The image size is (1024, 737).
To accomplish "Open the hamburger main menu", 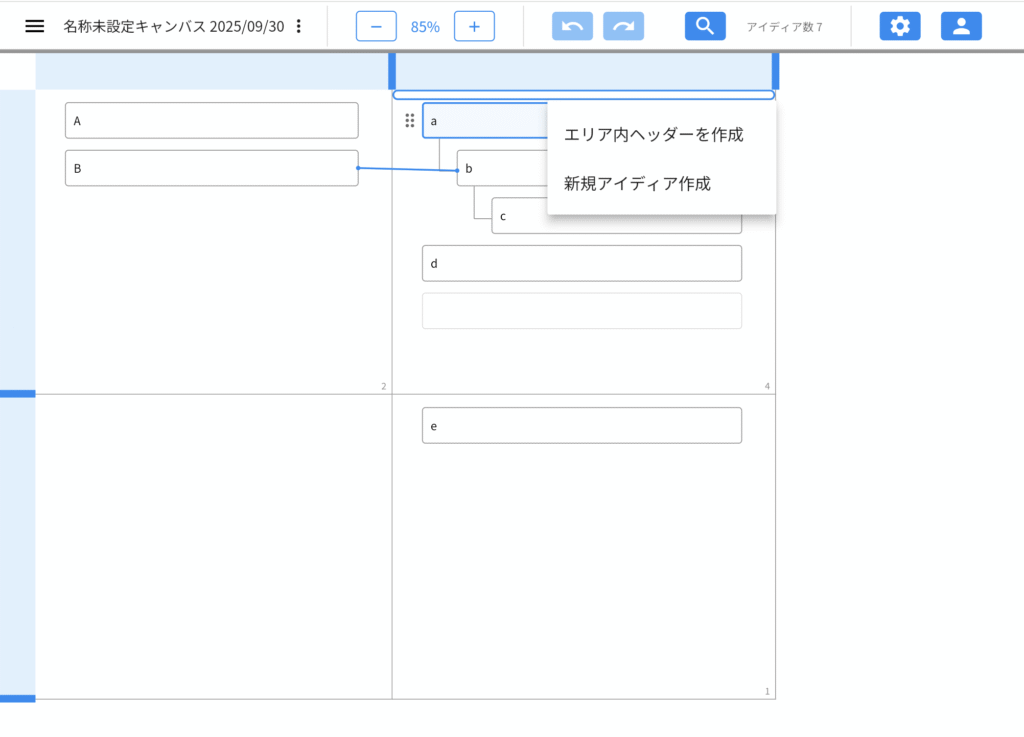I will click(35, 26).
